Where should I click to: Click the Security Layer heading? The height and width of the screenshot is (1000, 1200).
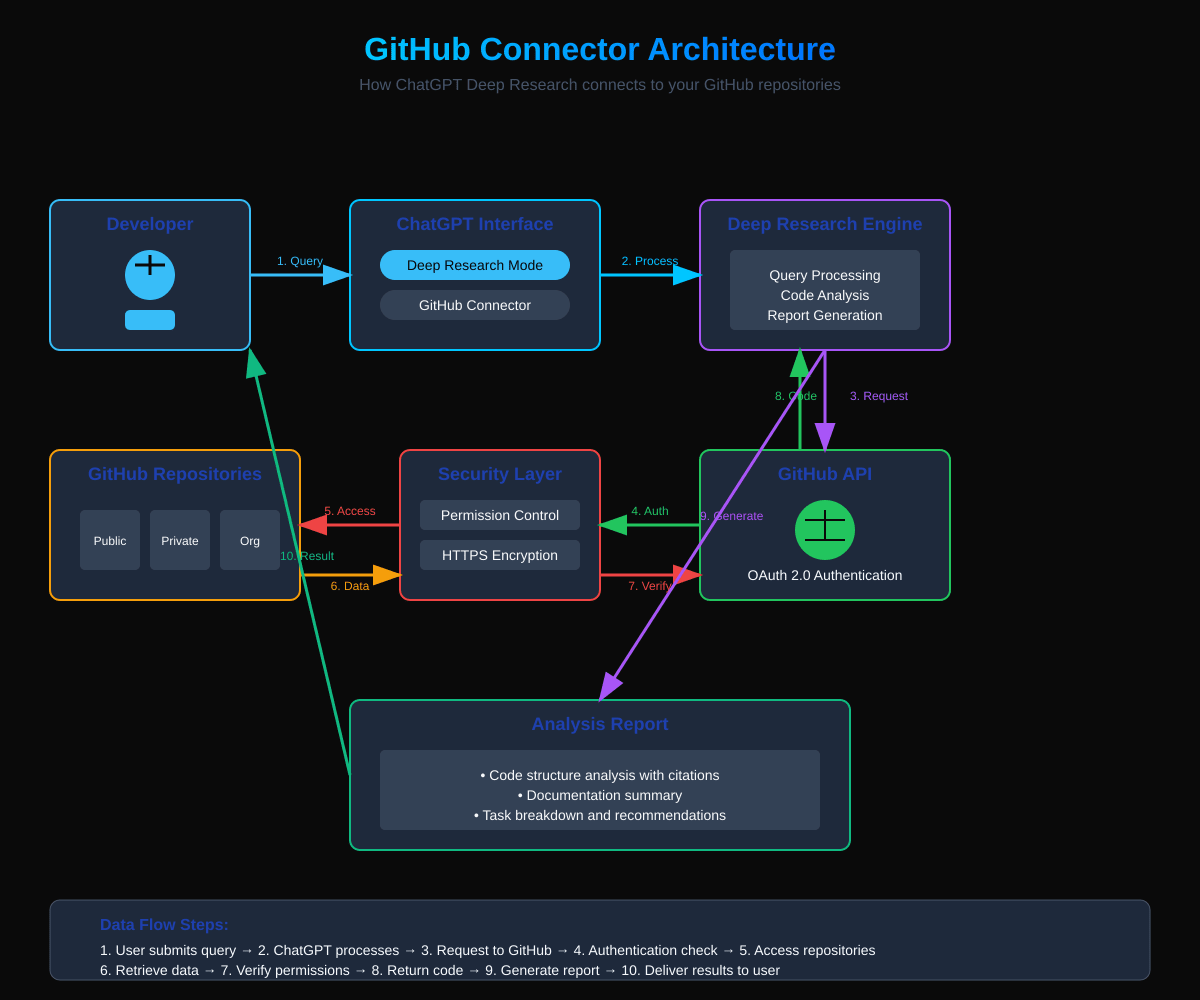tap(500, 474)
